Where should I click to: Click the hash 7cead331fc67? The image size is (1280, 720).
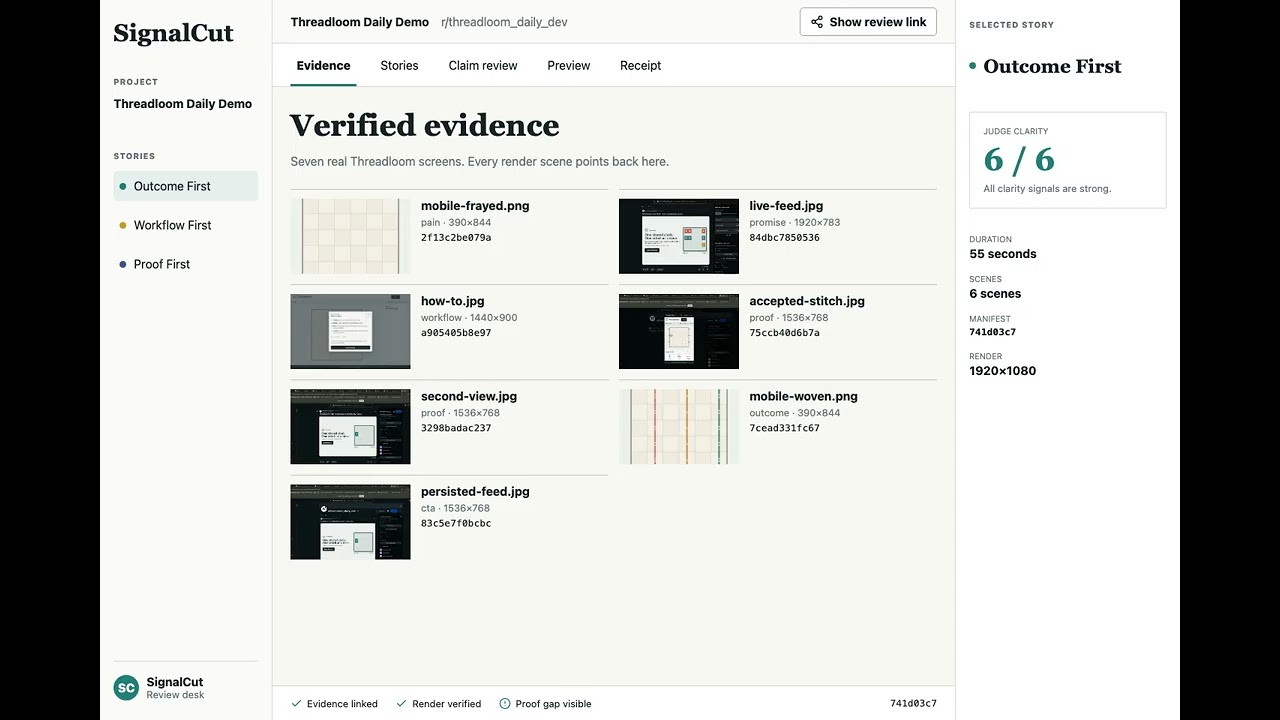coord(784,428)
